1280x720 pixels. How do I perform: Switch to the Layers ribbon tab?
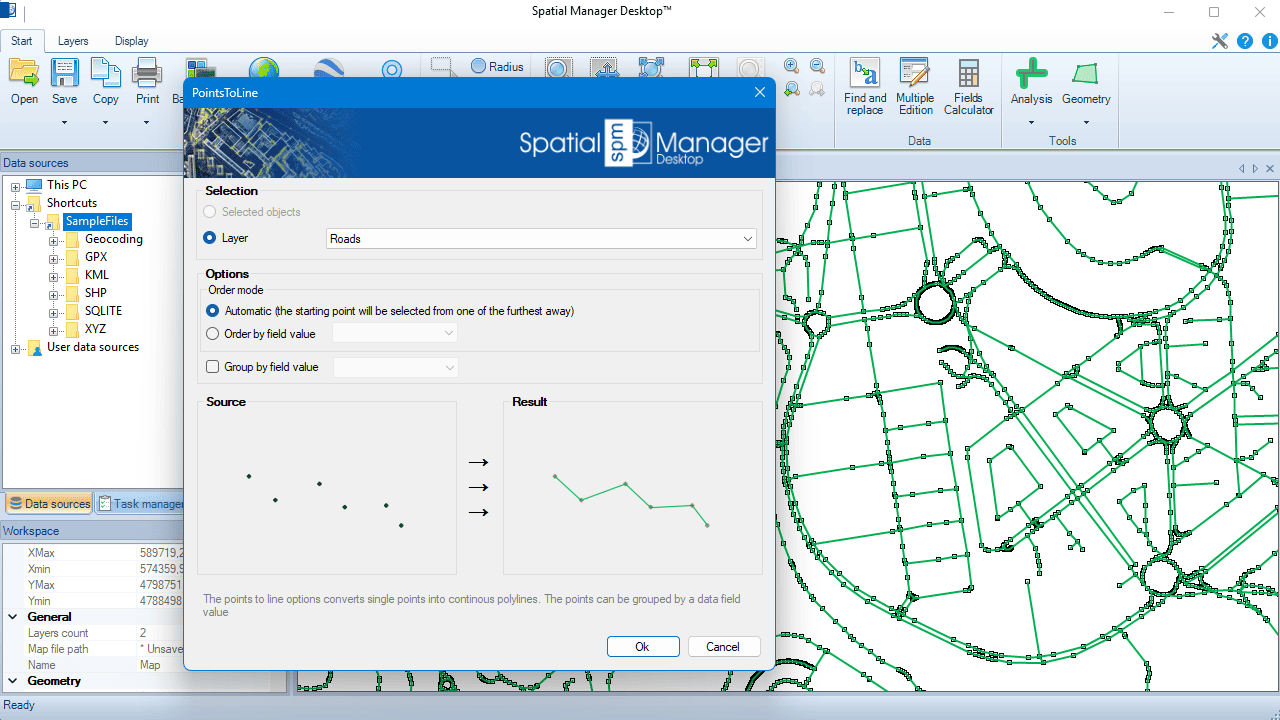pyautogui.click(x=73, y=41)
